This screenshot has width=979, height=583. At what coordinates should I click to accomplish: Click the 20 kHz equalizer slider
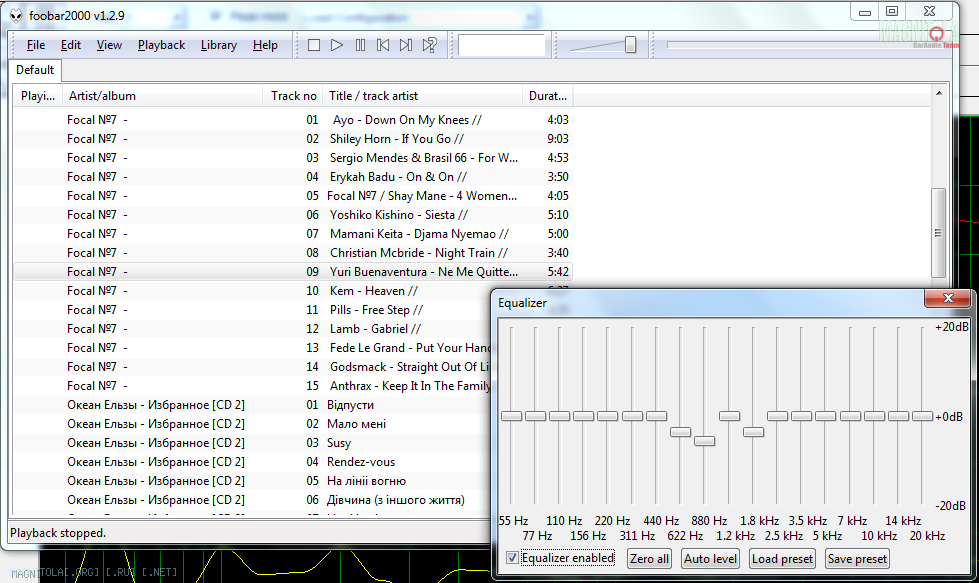coord(922,416)
